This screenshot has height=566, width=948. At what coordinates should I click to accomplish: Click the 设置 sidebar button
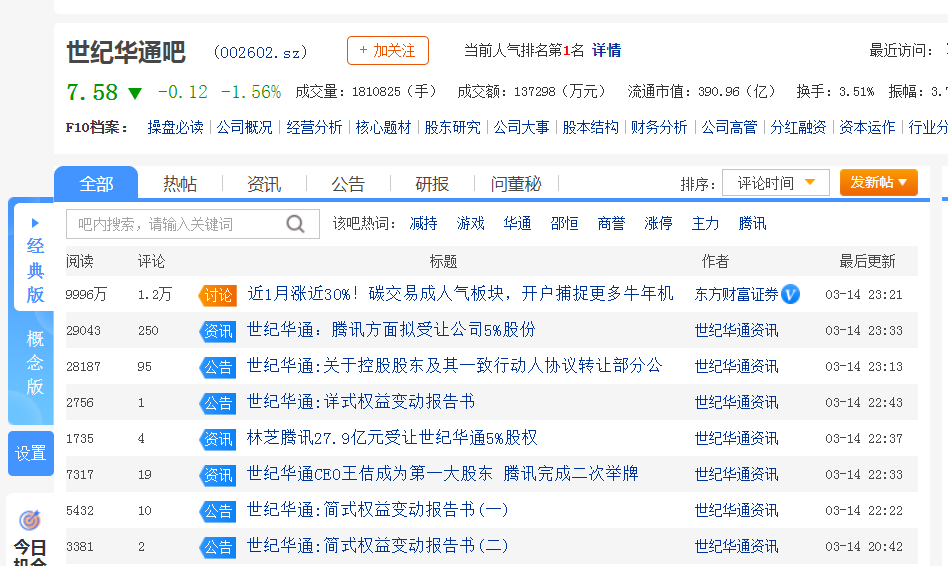(x=30, y=454)
